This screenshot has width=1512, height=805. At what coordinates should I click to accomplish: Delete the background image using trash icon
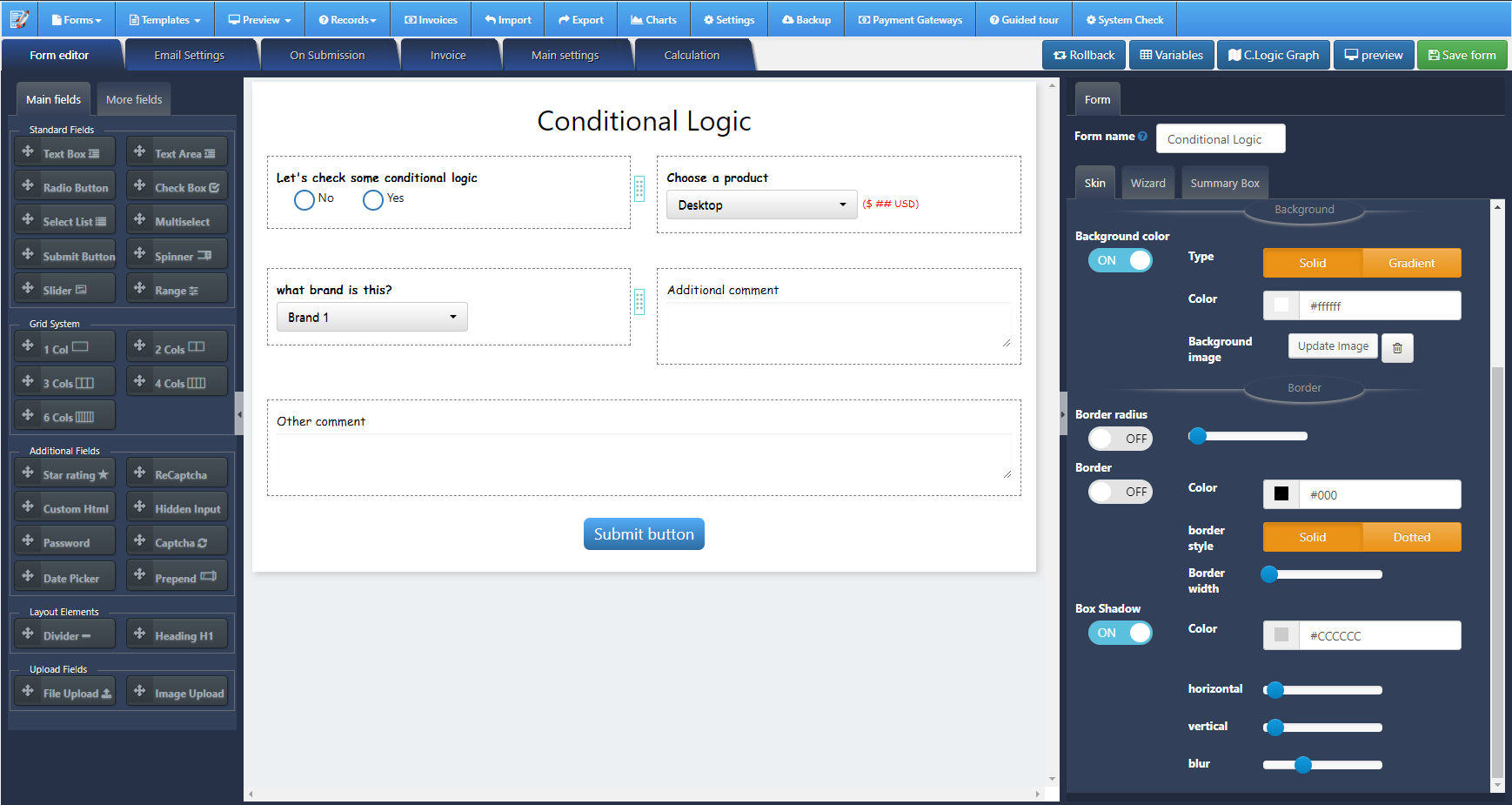click(1397, 347)
